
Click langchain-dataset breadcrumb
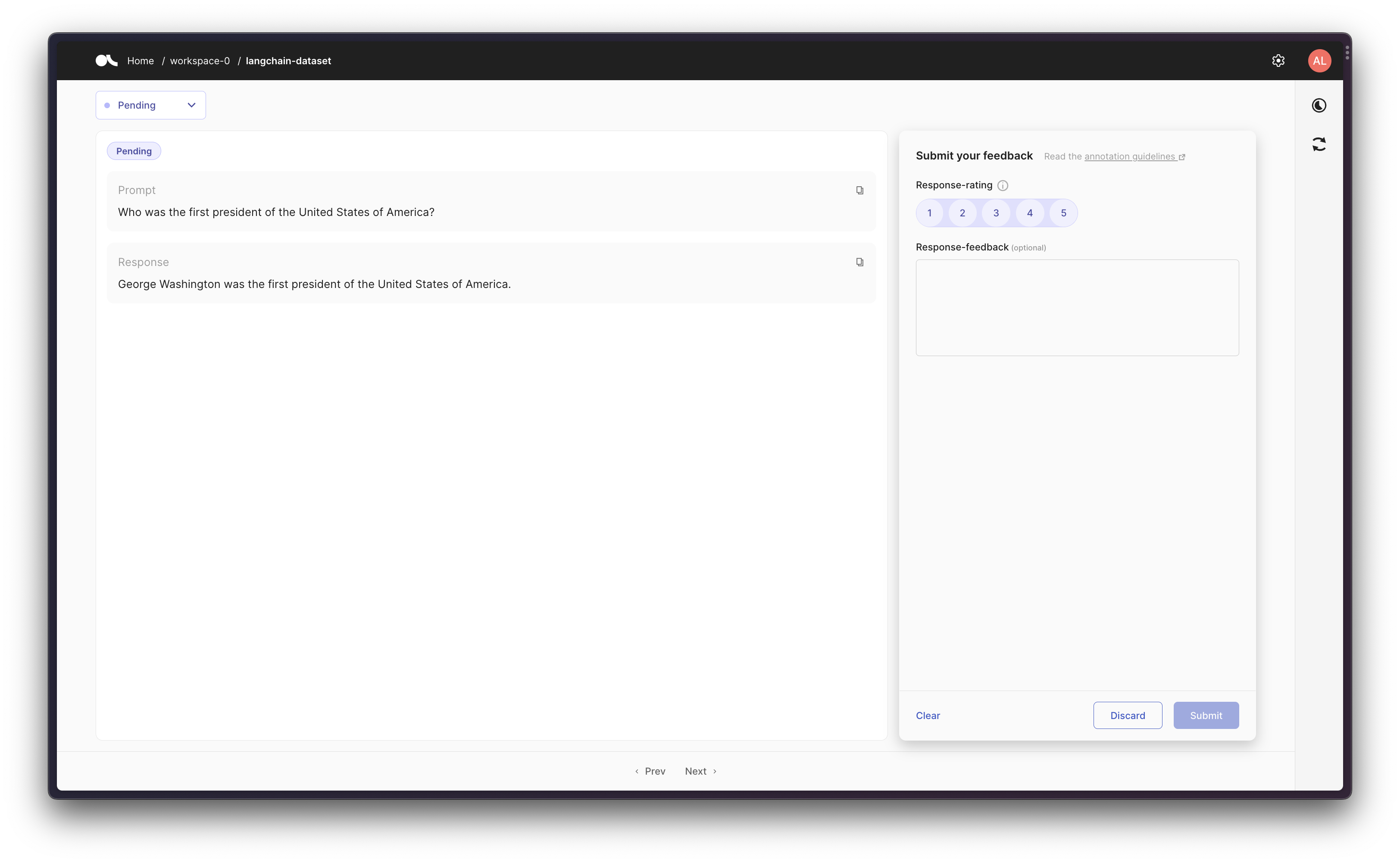click(x=288, y=60)
